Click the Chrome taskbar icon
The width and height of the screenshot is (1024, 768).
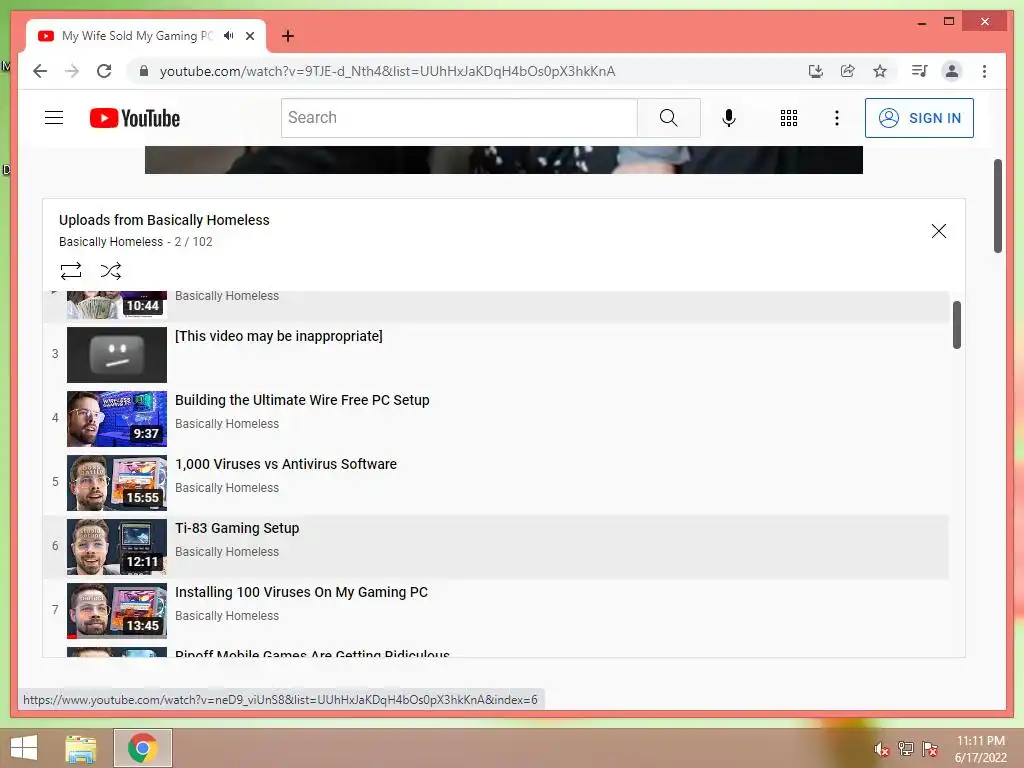[143, 748]
